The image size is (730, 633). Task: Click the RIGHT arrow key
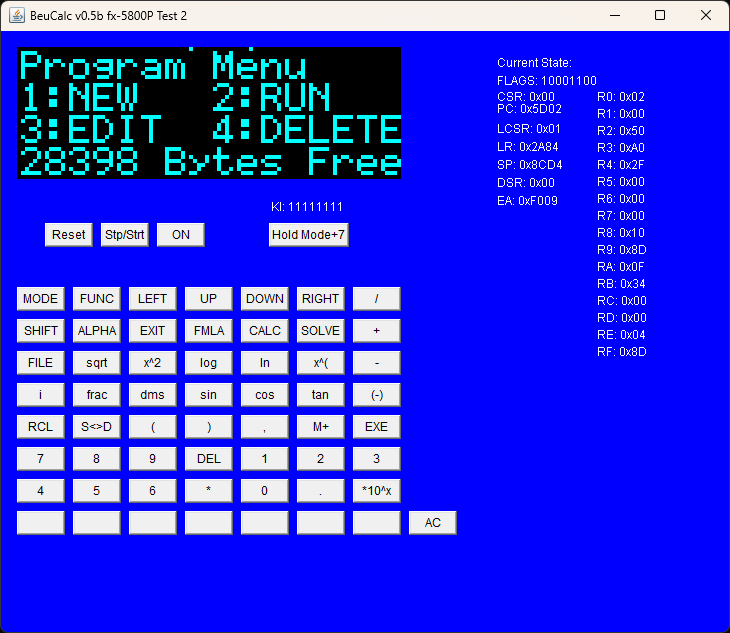[320, 298]
